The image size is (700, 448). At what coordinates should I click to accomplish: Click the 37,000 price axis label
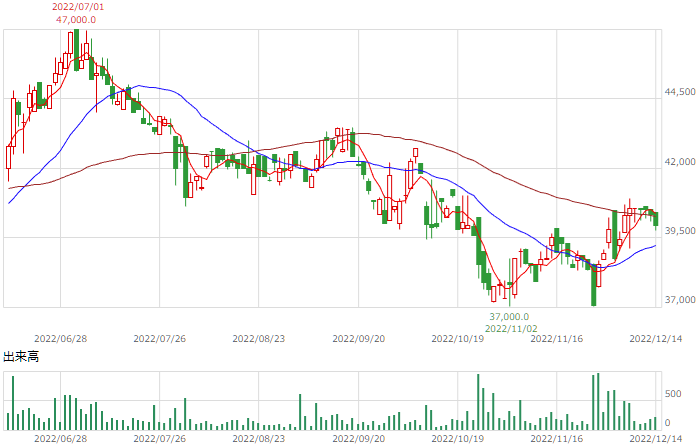(680, 300)
